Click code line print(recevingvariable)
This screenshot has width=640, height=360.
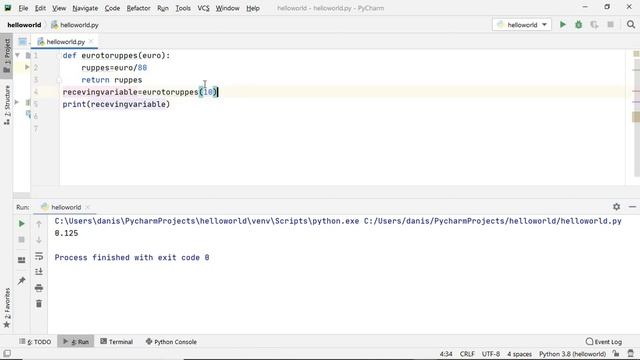point(116,104)
